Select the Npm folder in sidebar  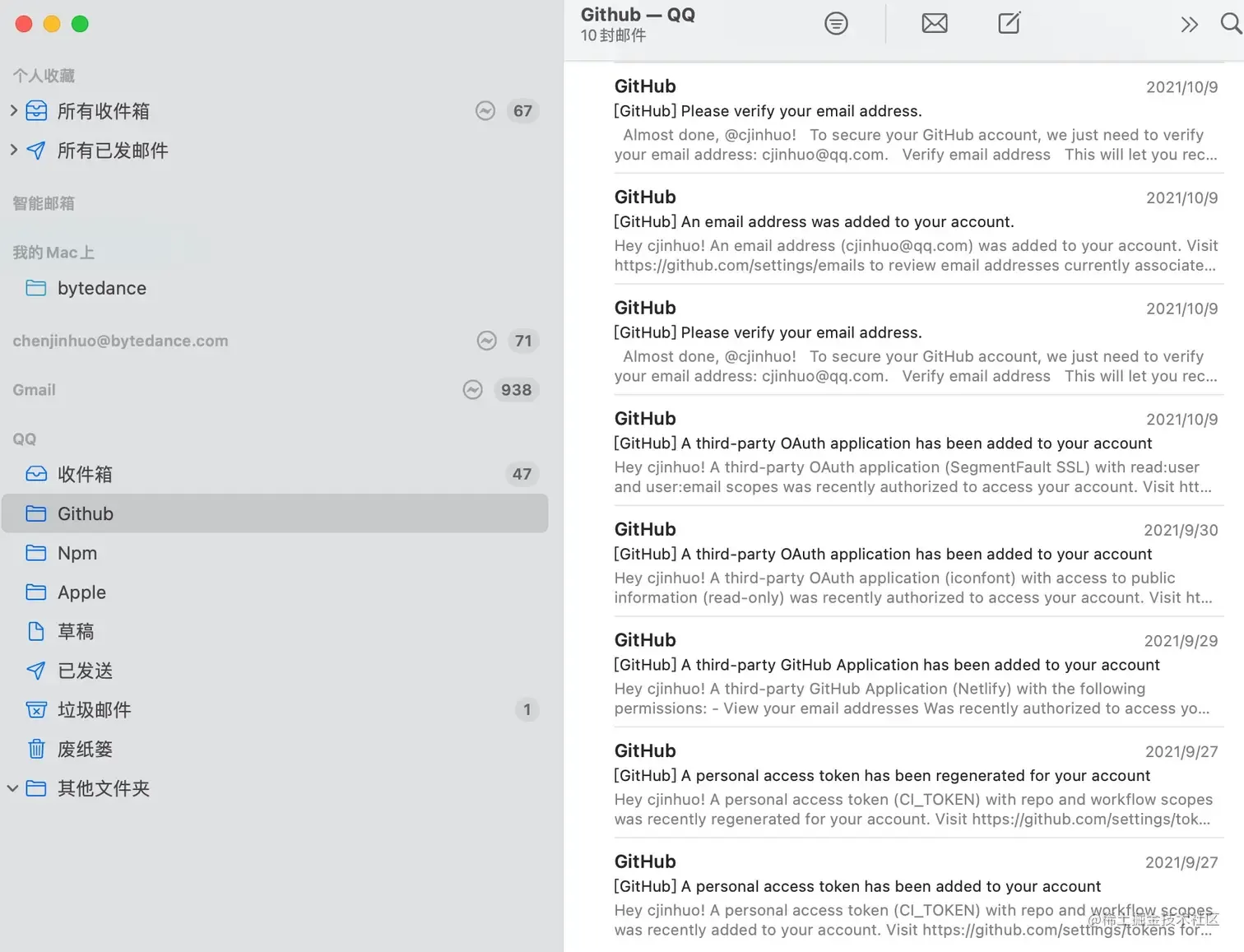point(77,553)
